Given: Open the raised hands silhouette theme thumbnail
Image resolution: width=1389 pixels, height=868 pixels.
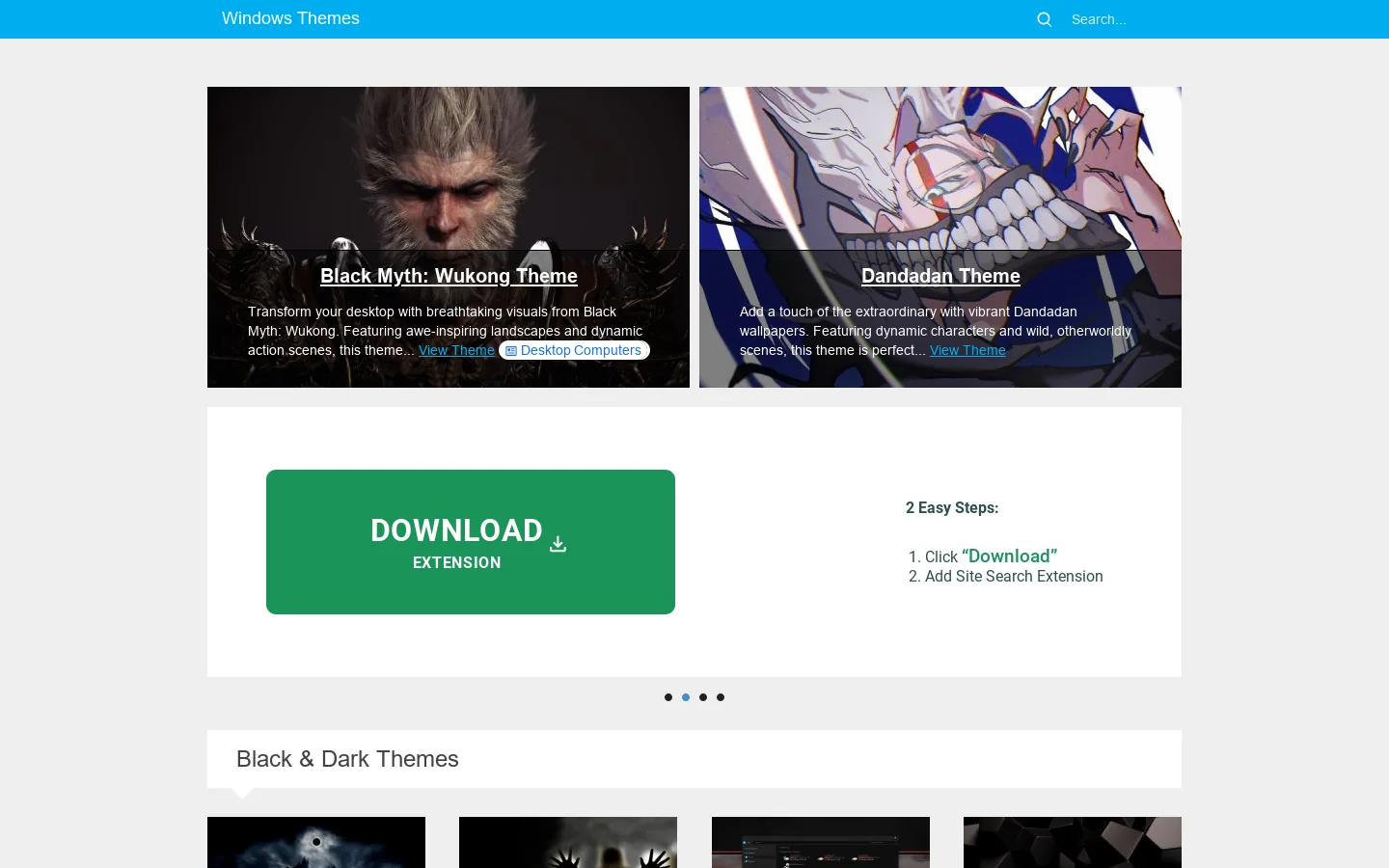Looking at the screenshot, I should 568,842.
